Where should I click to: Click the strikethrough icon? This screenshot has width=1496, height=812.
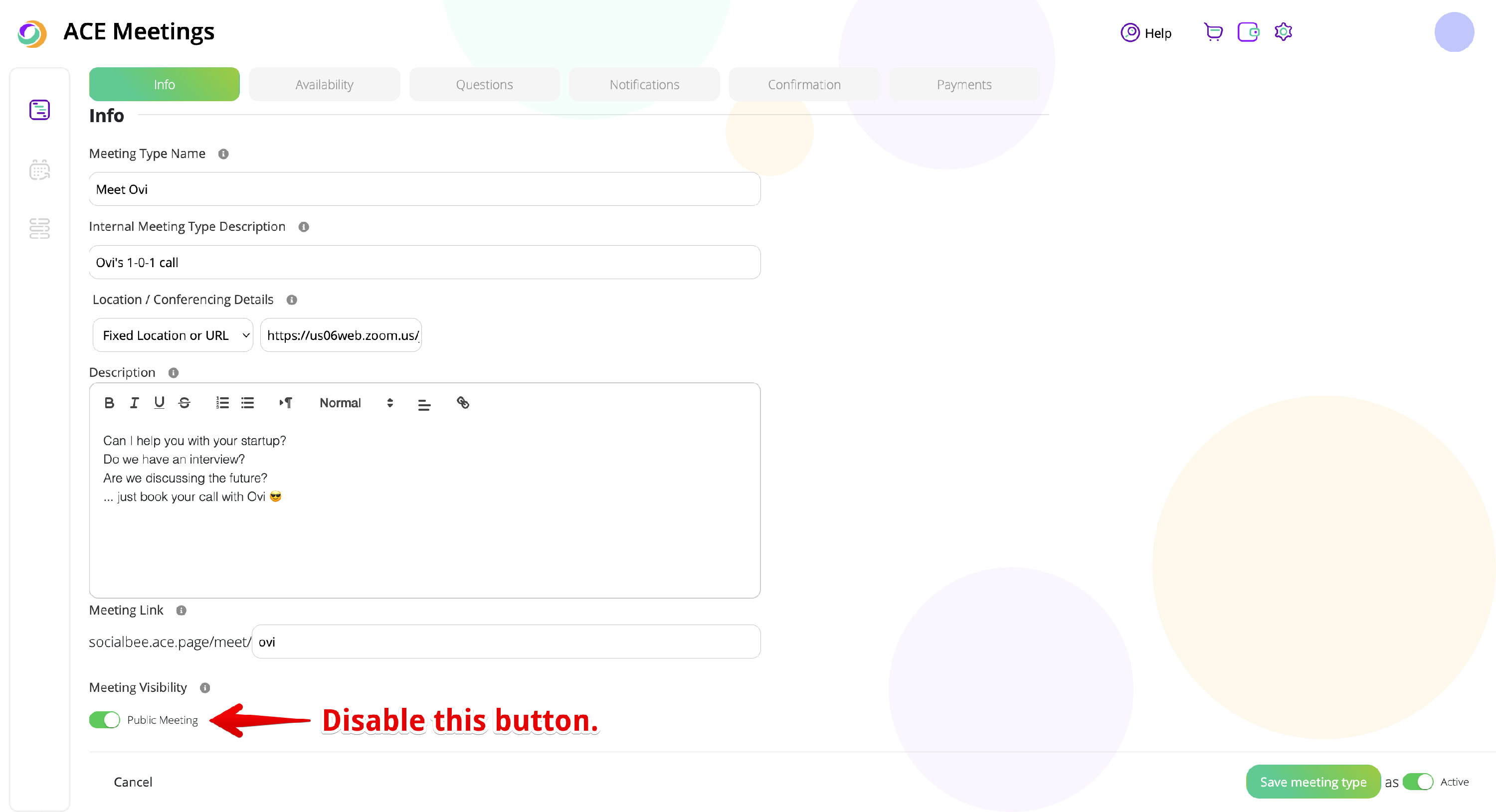point(184,403)
